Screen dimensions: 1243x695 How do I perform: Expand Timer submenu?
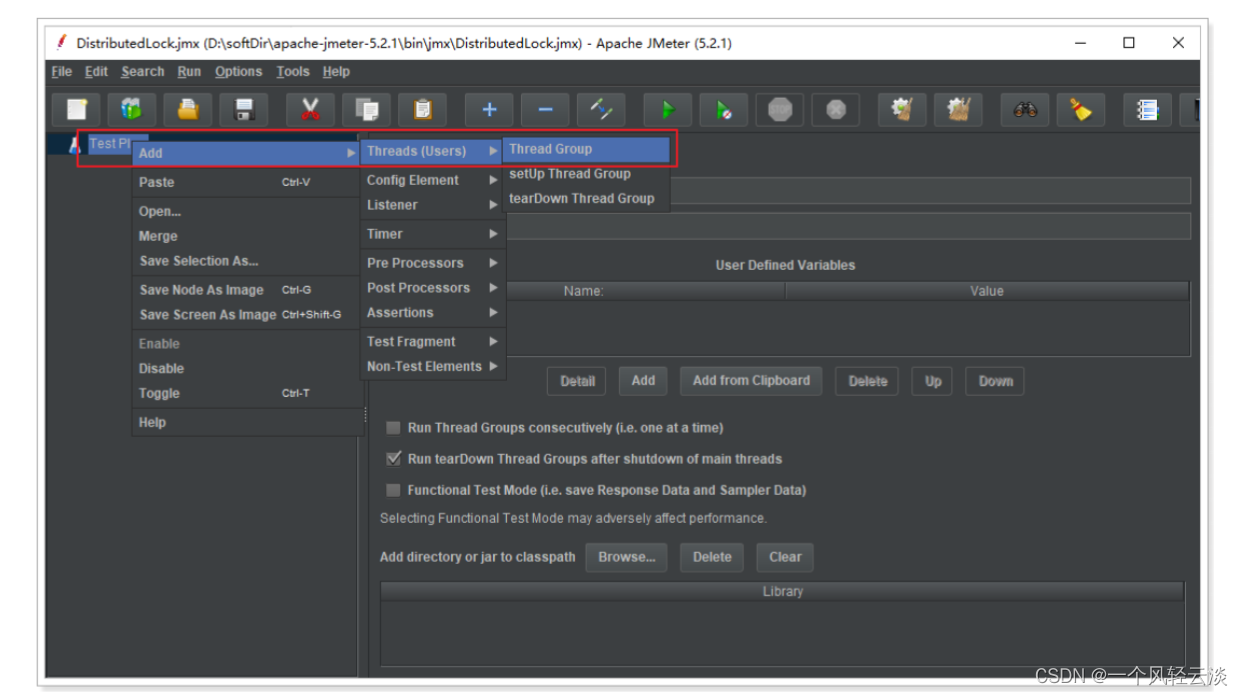(432, 234)
